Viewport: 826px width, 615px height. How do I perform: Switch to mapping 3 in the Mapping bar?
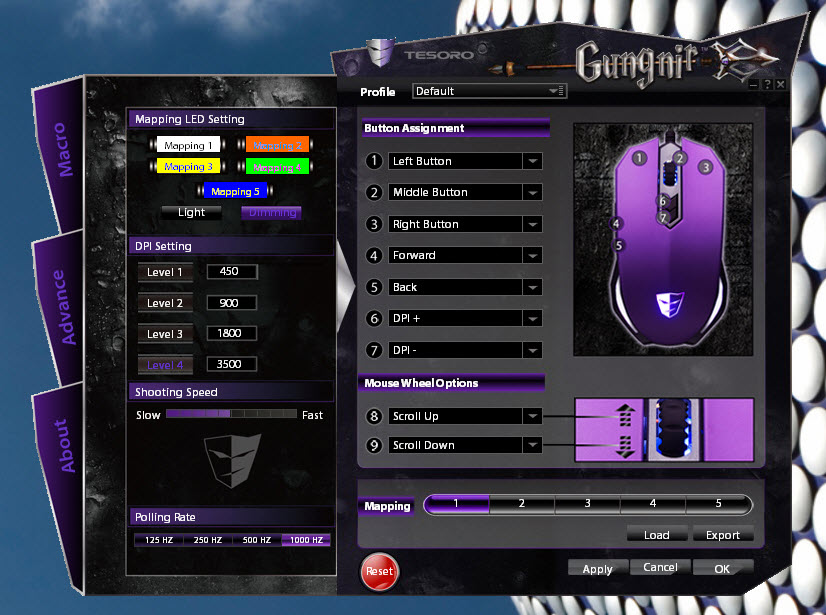click(587, 504)
